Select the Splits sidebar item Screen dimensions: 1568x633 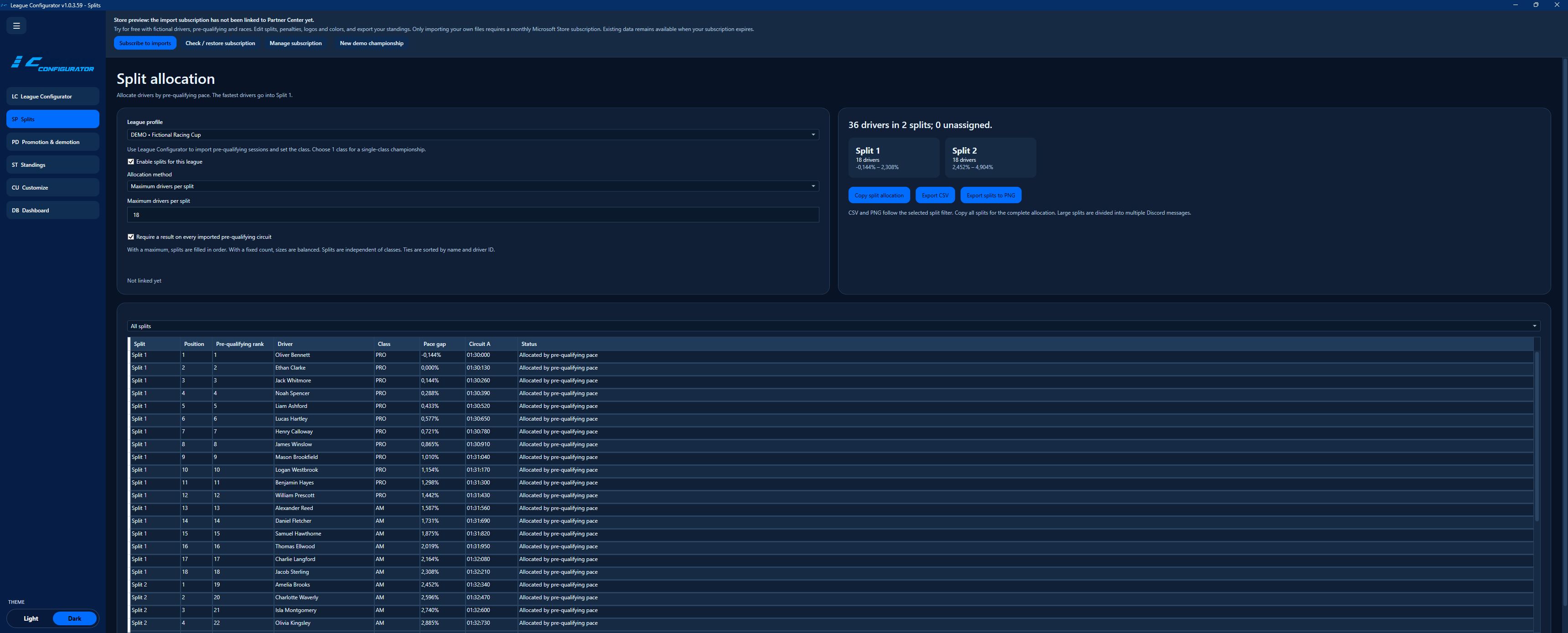53,119
